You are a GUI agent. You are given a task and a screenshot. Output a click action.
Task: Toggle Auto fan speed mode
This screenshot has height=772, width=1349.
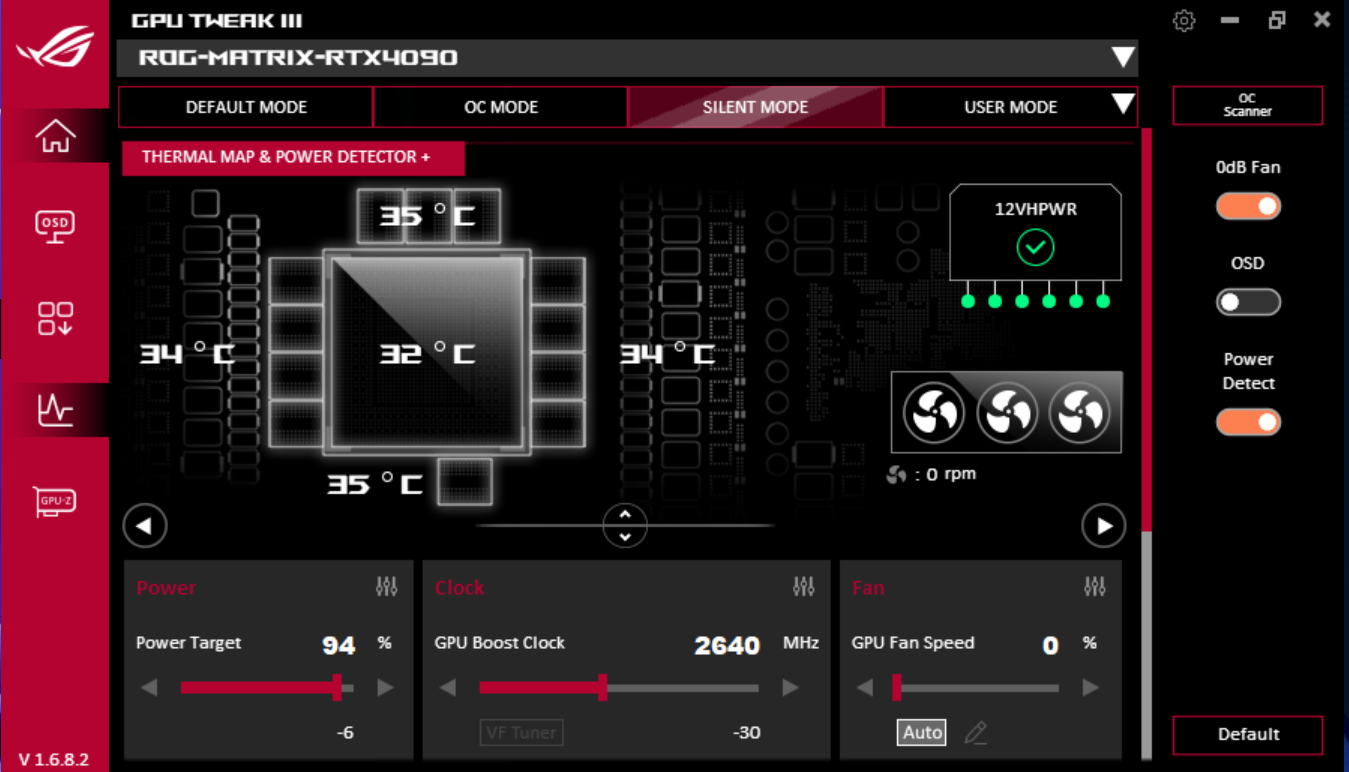pyautogui.click(x=922, y=733)
